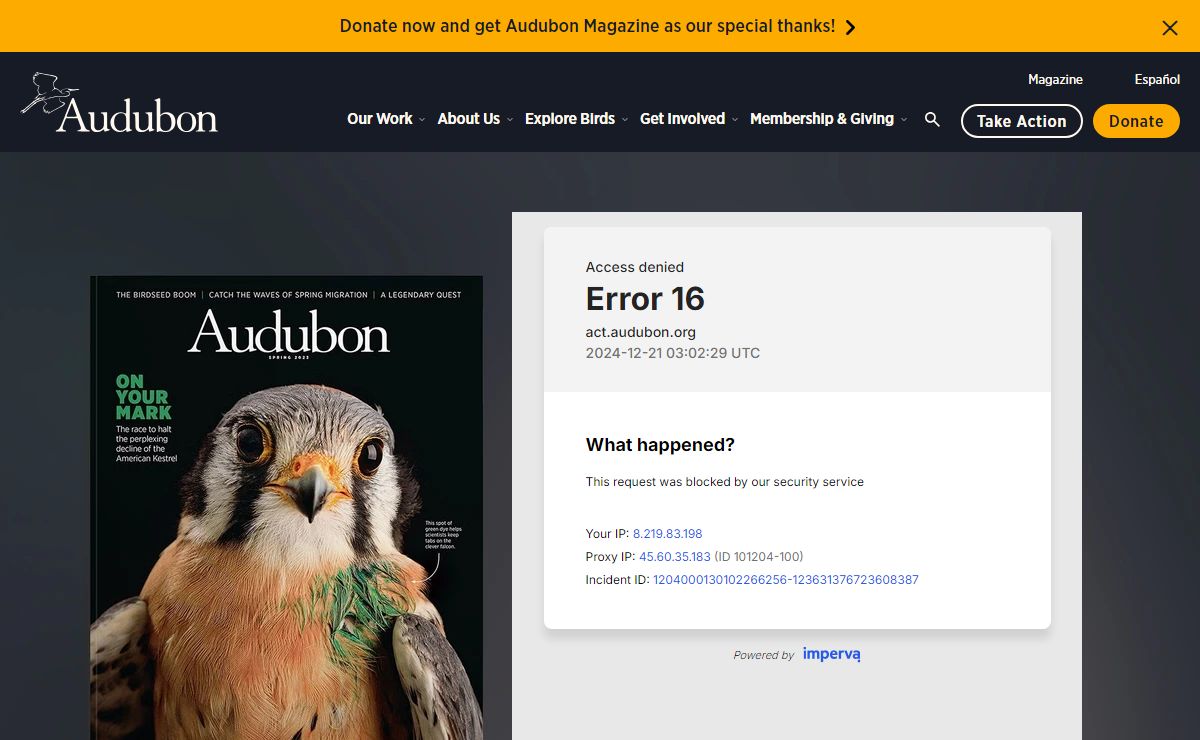Click the ON YOUR MARK cover headline

click(x=144, y=397)
